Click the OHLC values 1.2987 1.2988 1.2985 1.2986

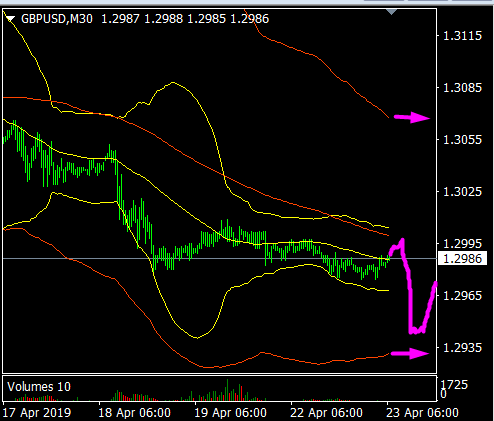(x=185, y=19)
